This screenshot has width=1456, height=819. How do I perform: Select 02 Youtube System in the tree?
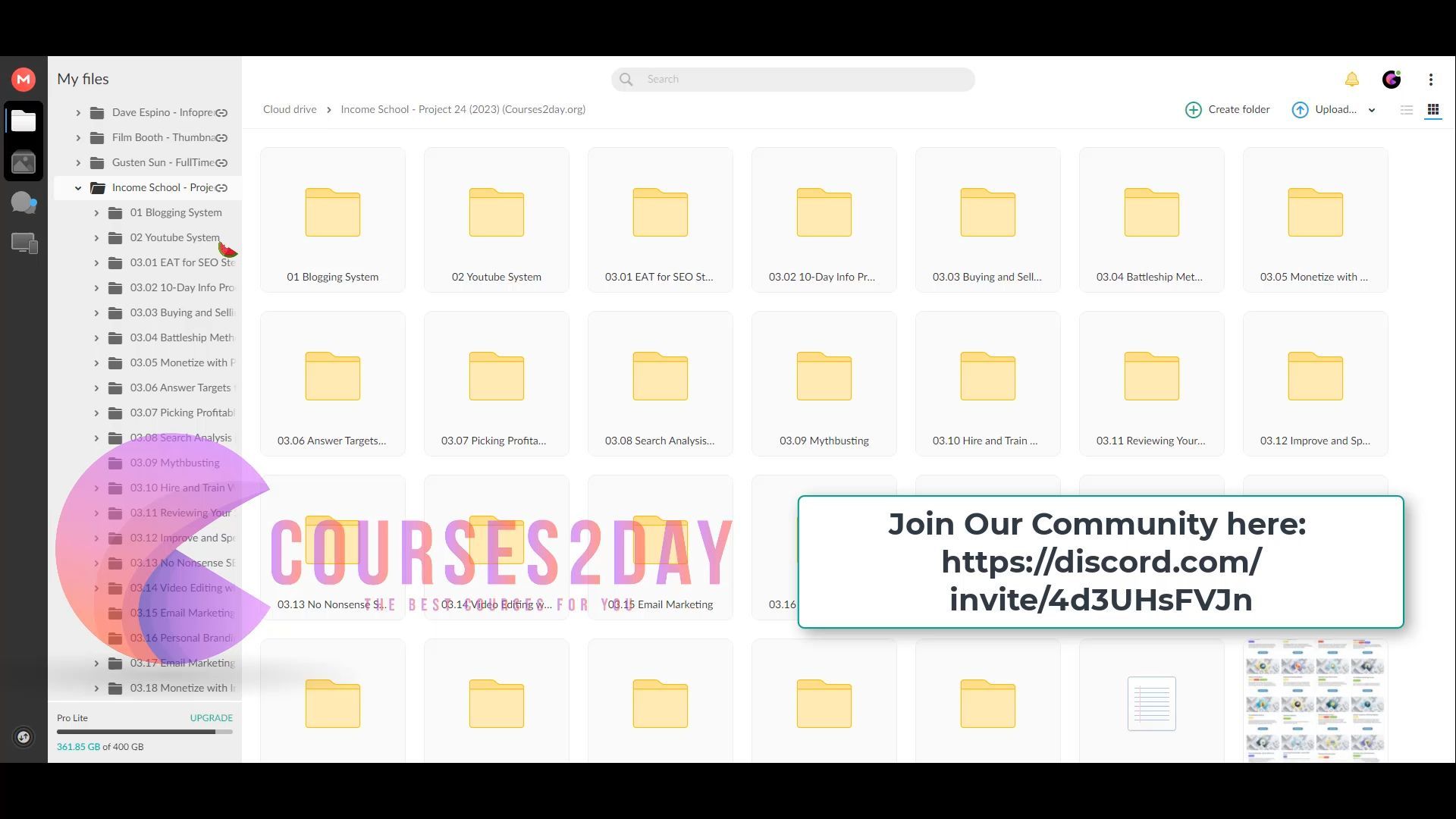point(174,237)
